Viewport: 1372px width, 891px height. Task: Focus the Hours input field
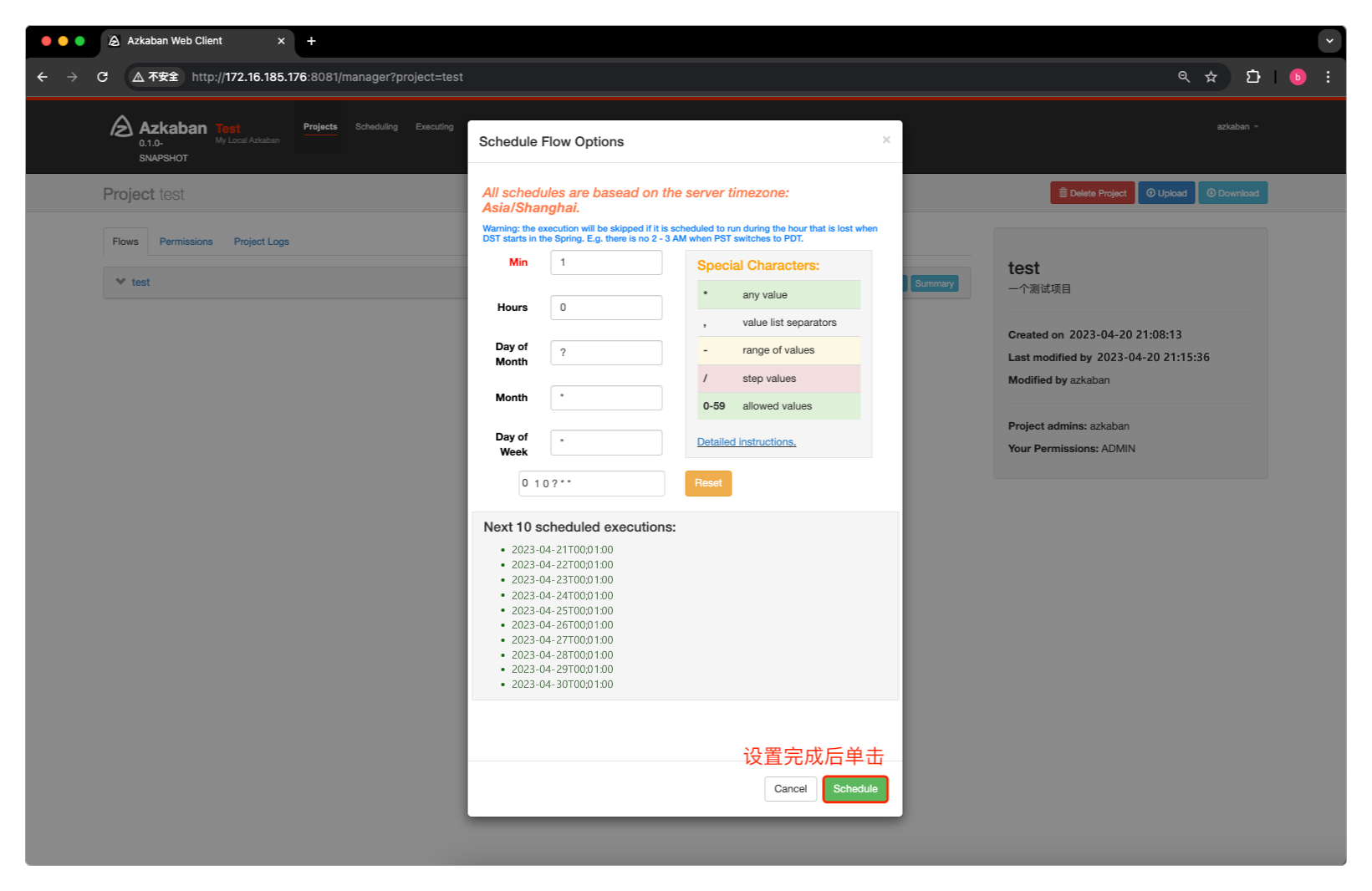coord(606,308)
